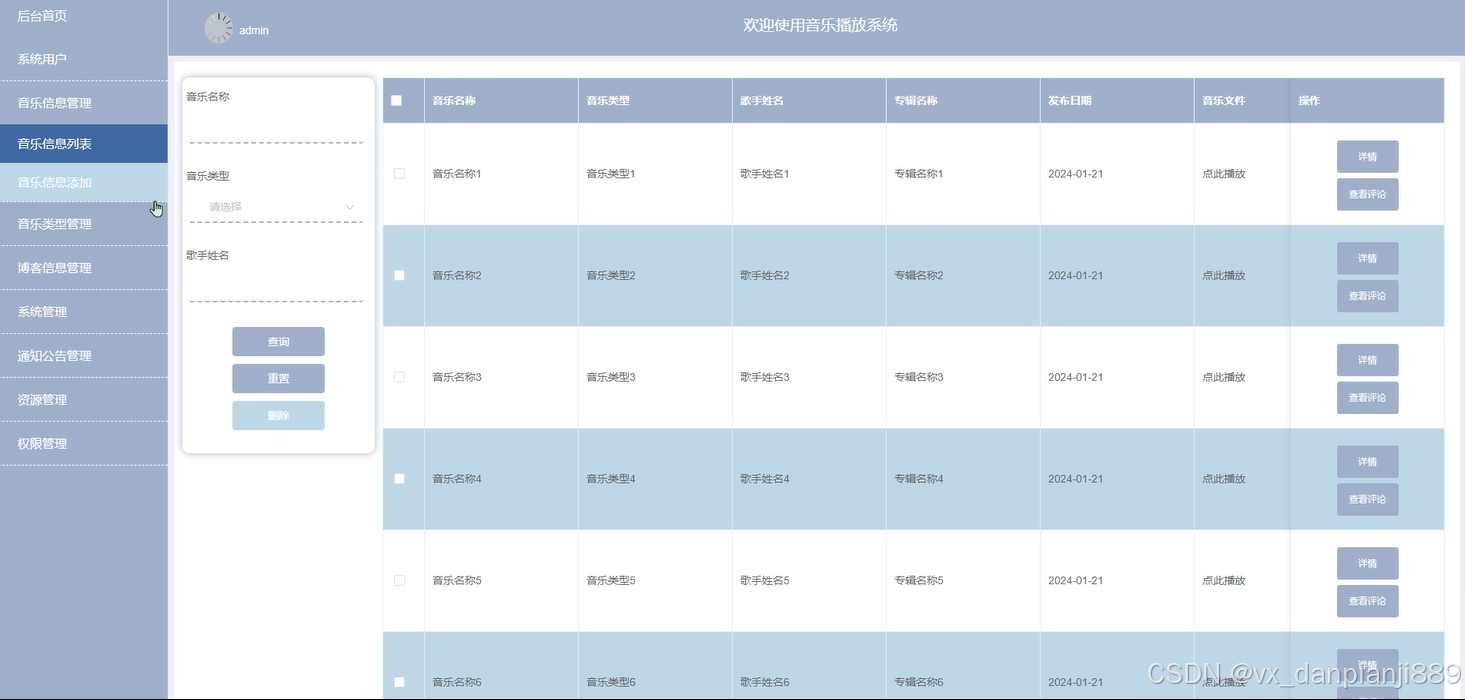Screen dimensions: 1465x700
Task: Click the 查询 search button
Action: 278,342
